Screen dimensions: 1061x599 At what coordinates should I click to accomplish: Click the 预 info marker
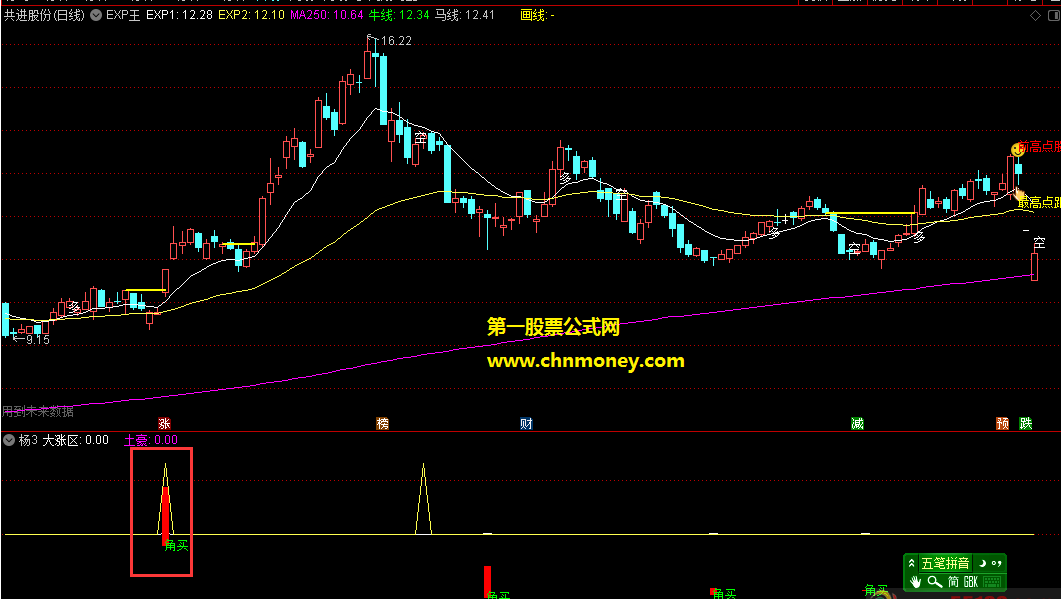coord(1003,424)
